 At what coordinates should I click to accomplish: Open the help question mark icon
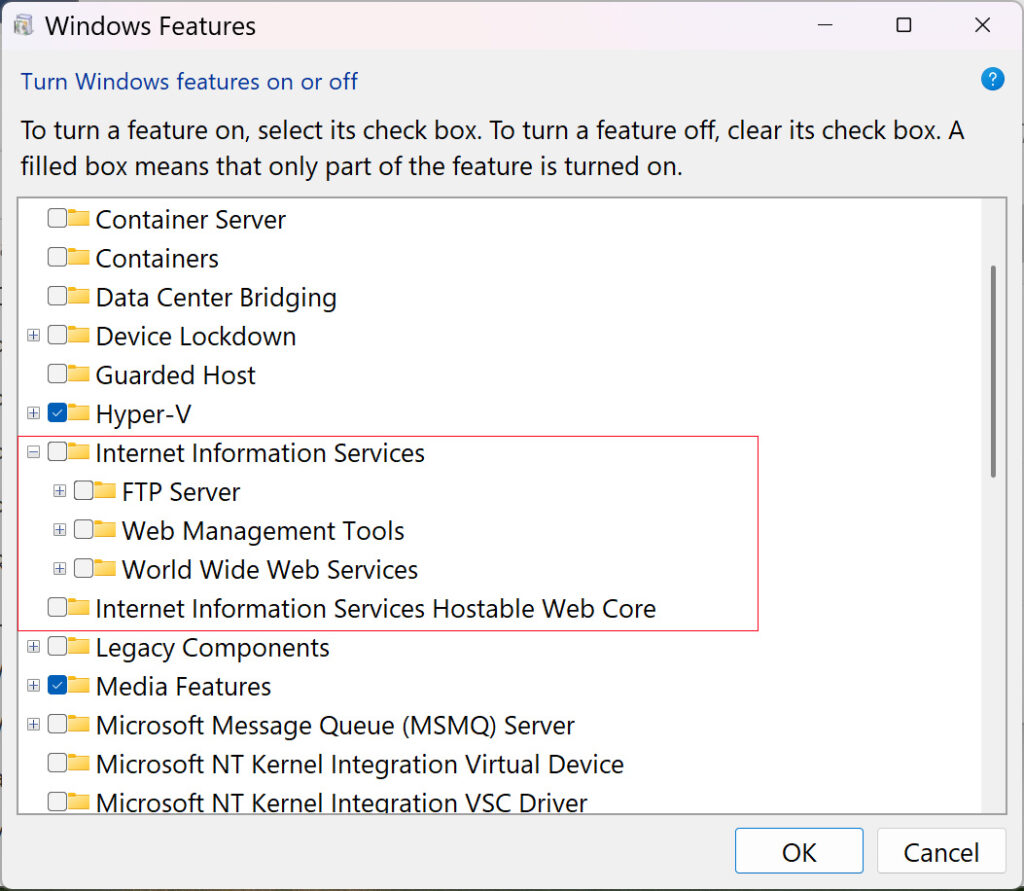coord(992,79)
